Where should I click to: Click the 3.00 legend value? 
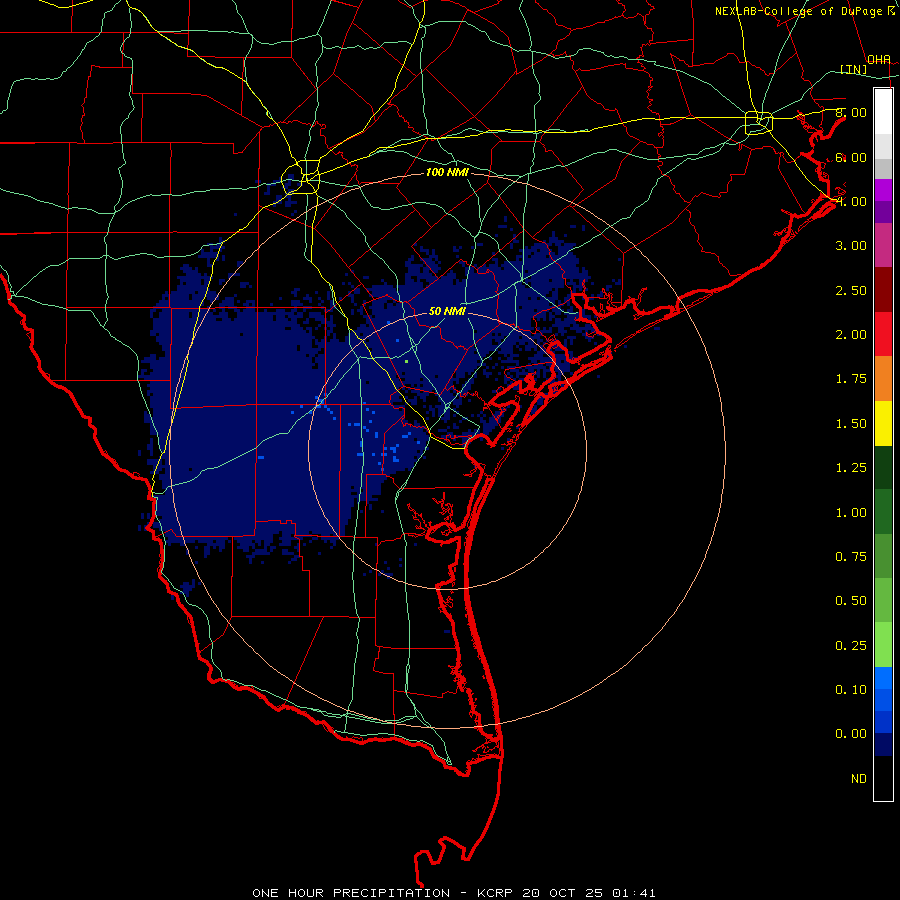(851, 246)
